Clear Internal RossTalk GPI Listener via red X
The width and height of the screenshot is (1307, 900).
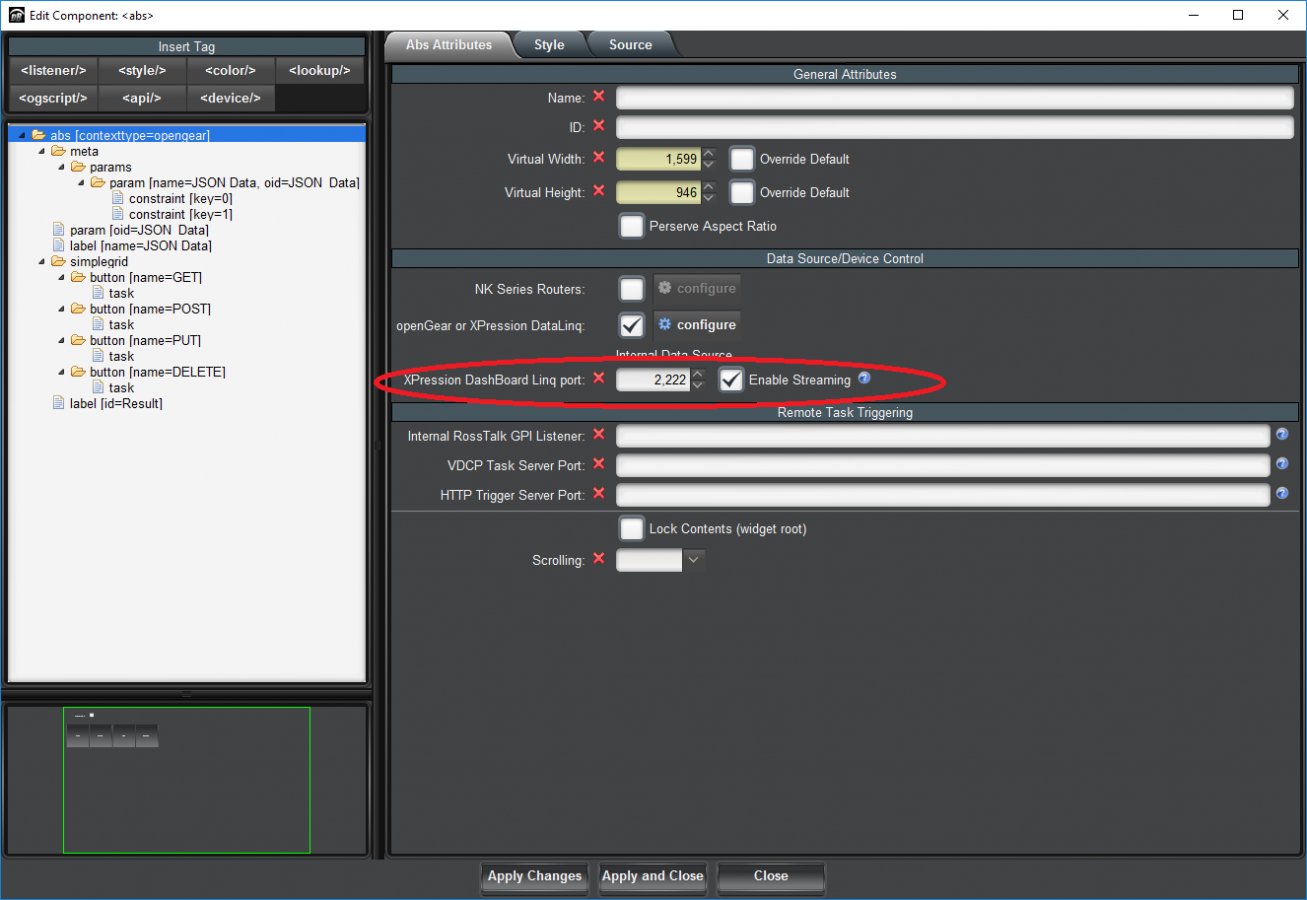coord(599,434)
